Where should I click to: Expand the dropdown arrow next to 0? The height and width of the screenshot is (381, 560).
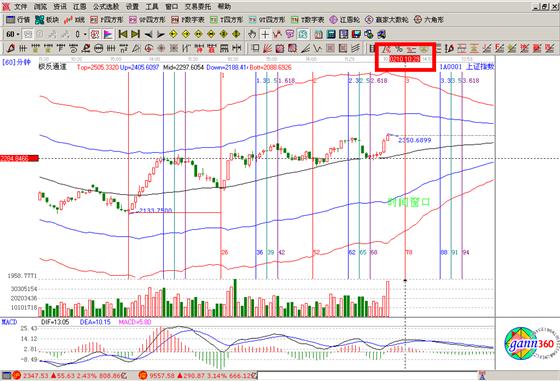point(85,34)
